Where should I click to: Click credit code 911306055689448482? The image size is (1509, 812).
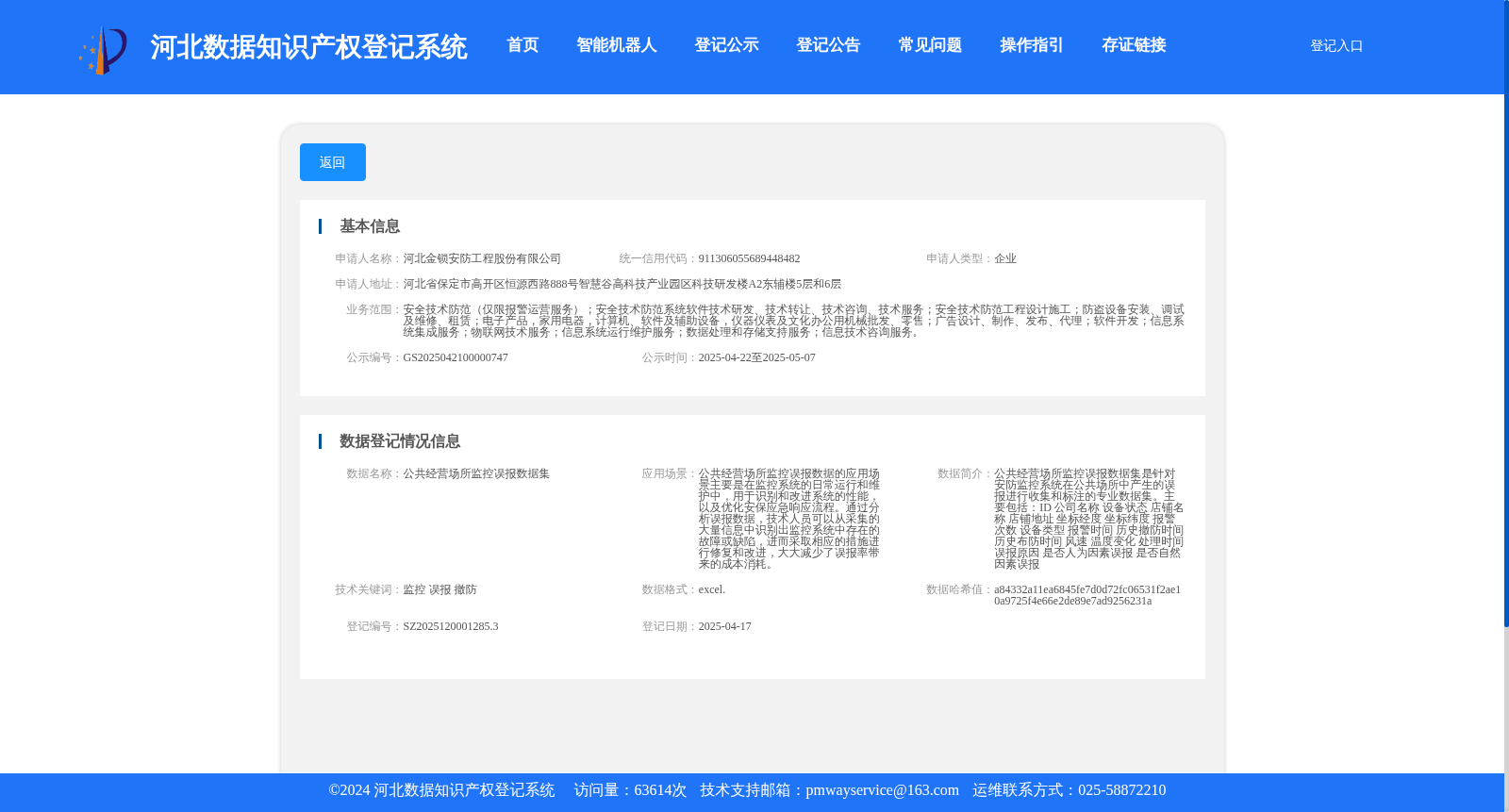749,258
